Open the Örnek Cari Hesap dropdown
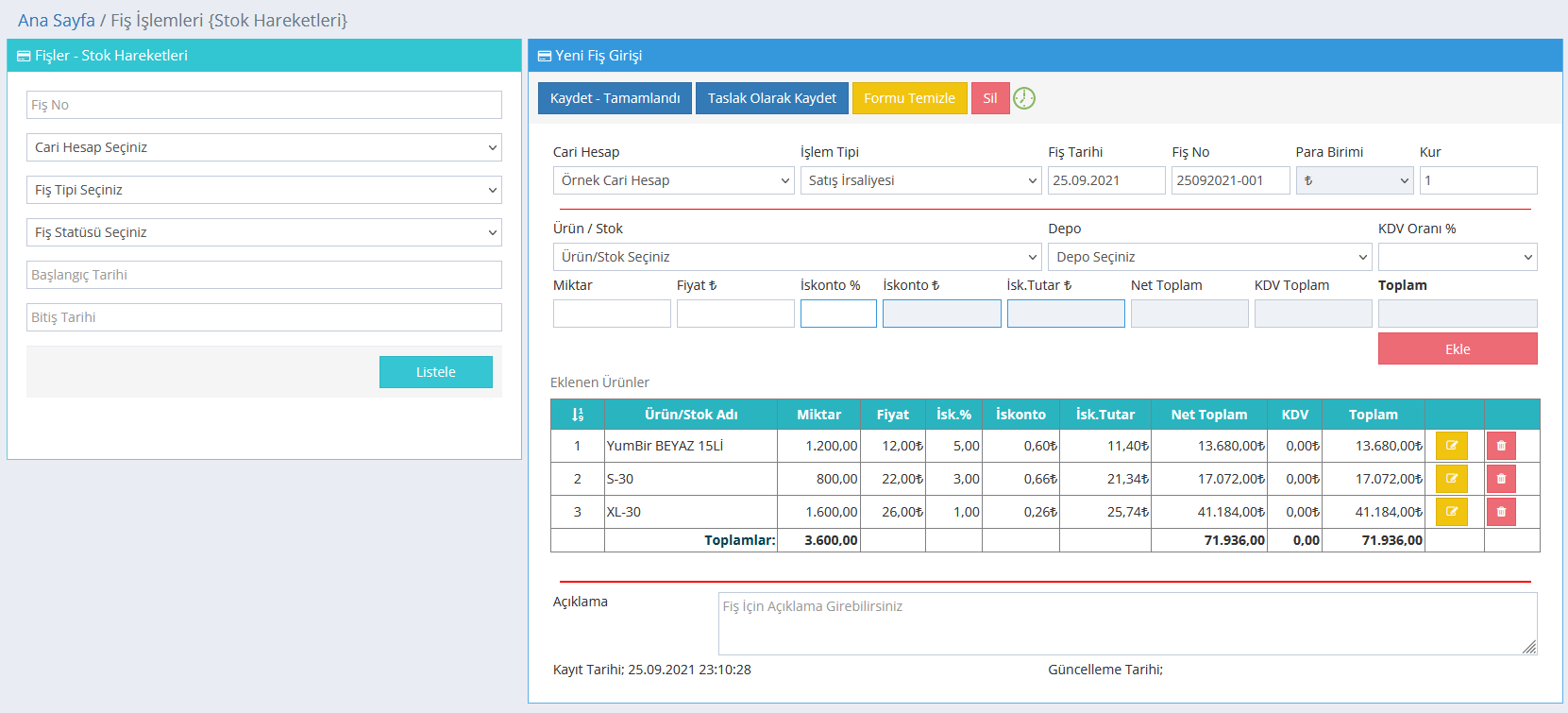 point(674,180)
